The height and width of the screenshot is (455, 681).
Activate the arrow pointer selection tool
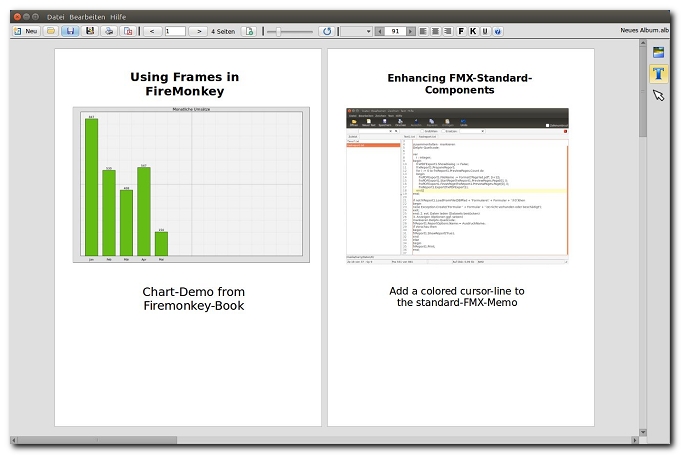click(x=659, y=95)
